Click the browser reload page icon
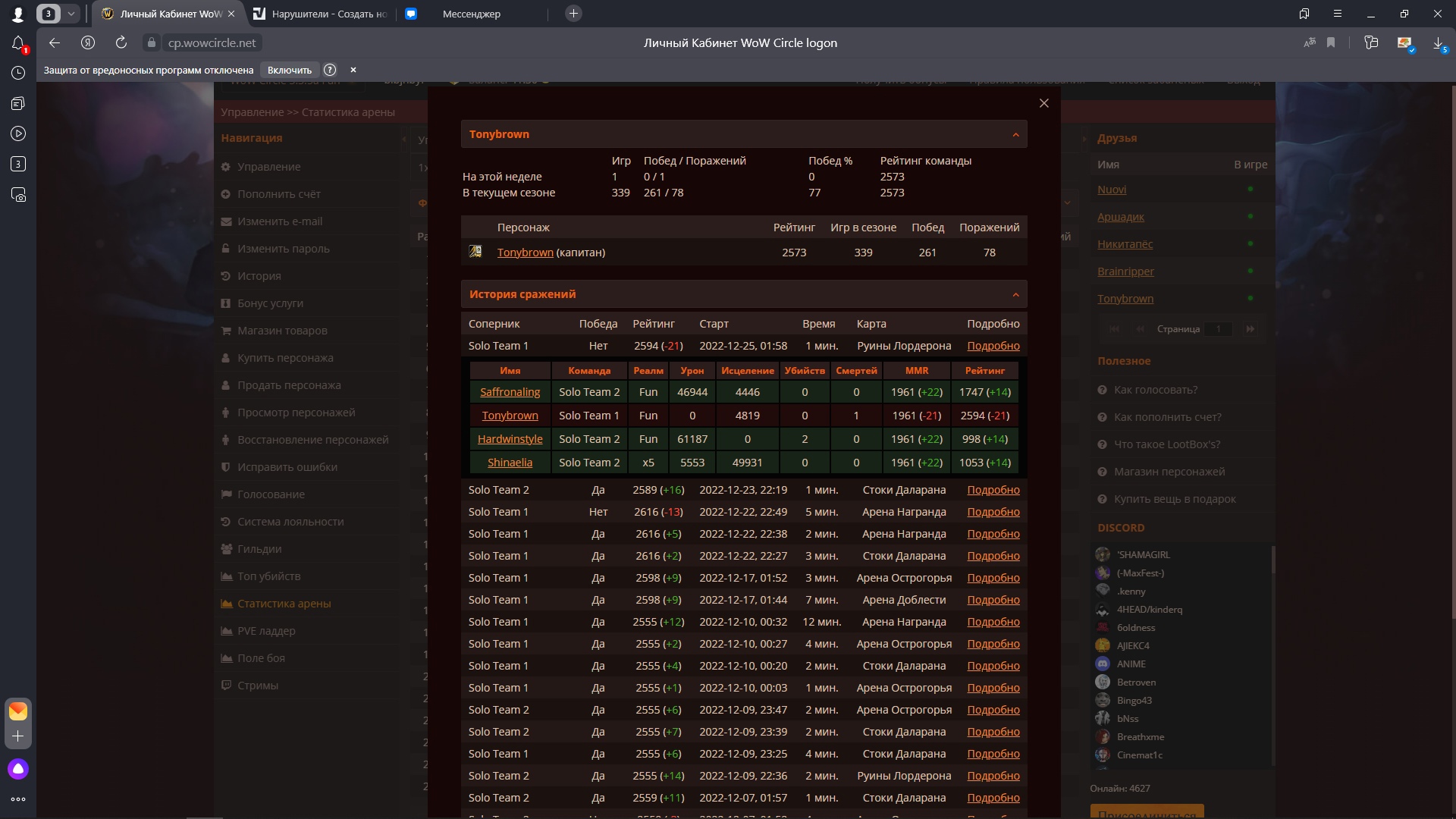Image resolution: width=1456 pixels, height=819 pixels. pyautogui.click(x=121, y=43)
